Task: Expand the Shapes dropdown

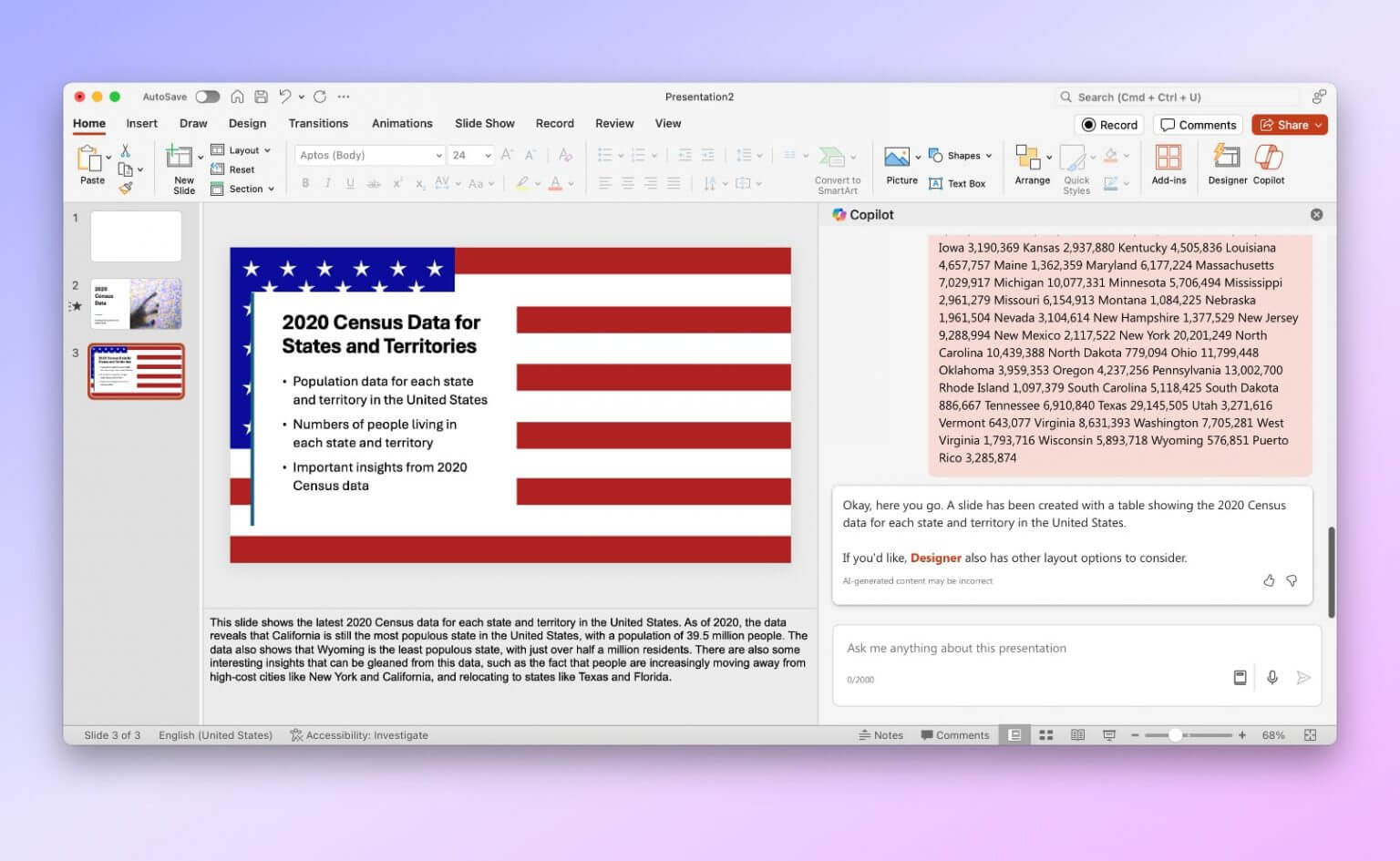Action: tap(989, 155)
